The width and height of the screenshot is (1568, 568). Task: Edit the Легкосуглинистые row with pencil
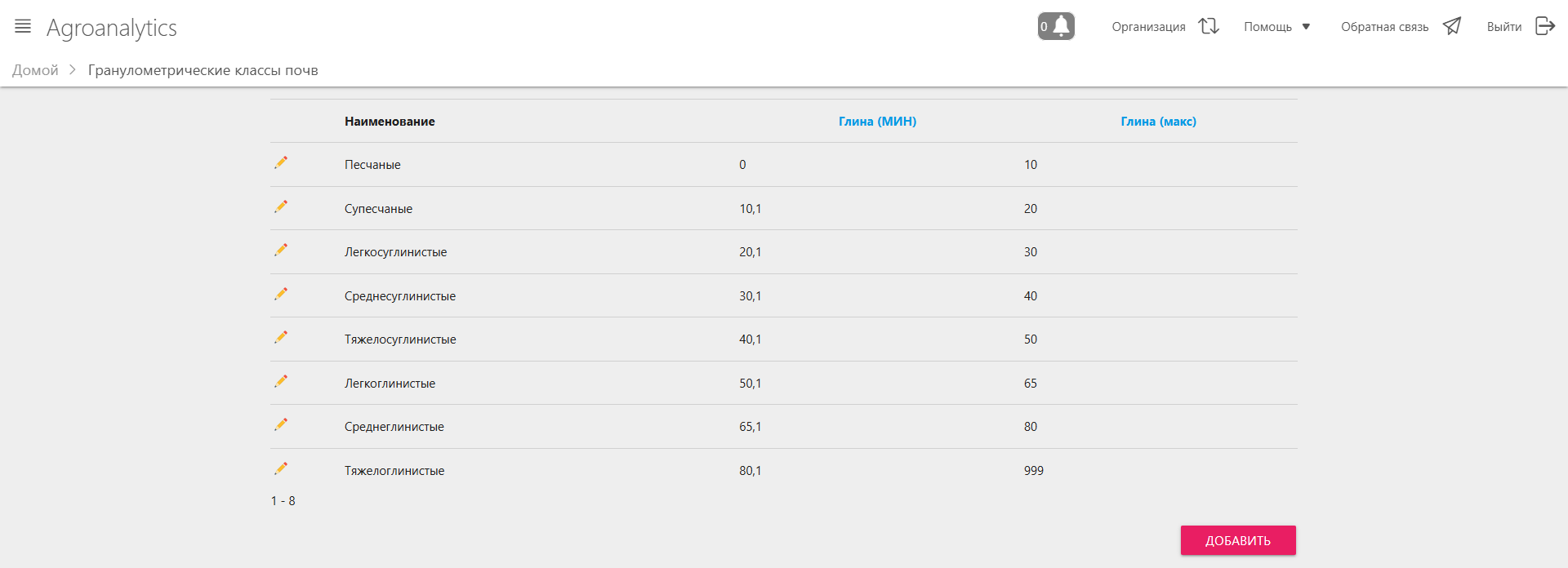point(281,250)
